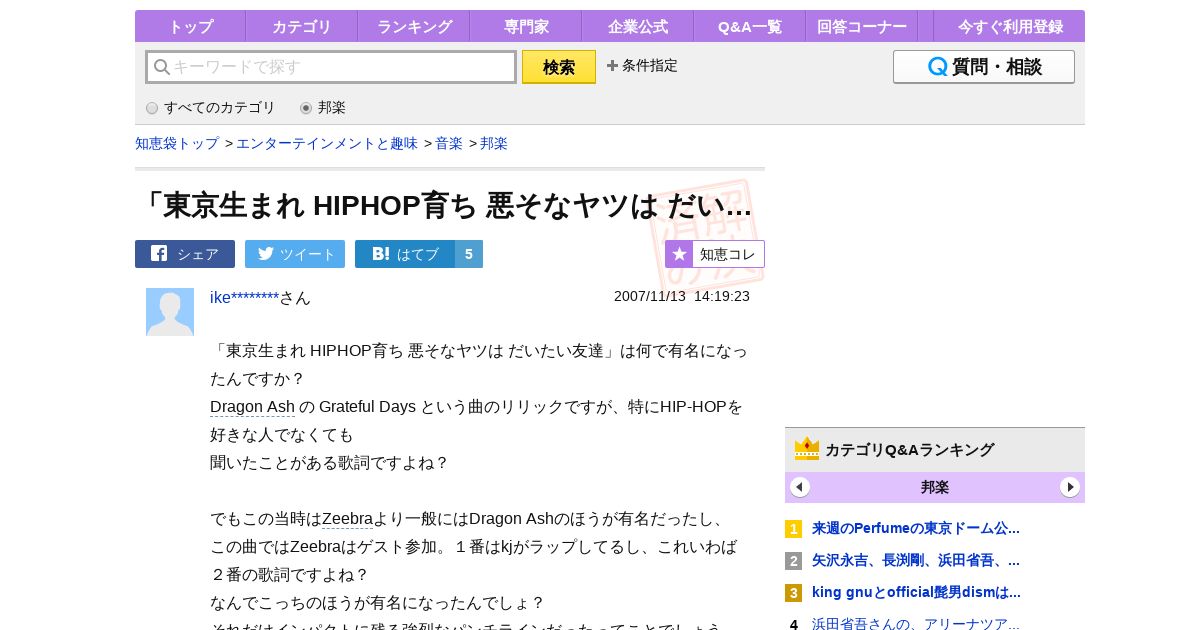Screen dimensions: 1200x630
Task: Tweet this question via Twitter button
Action: point(295,254)
